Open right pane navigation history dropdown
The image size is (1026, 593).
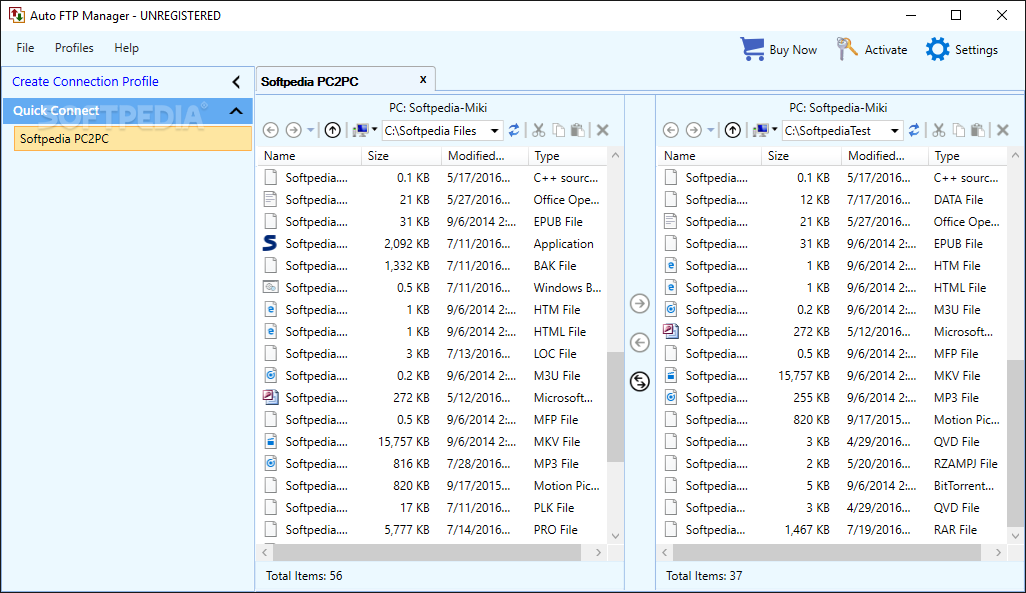point(711,130)
